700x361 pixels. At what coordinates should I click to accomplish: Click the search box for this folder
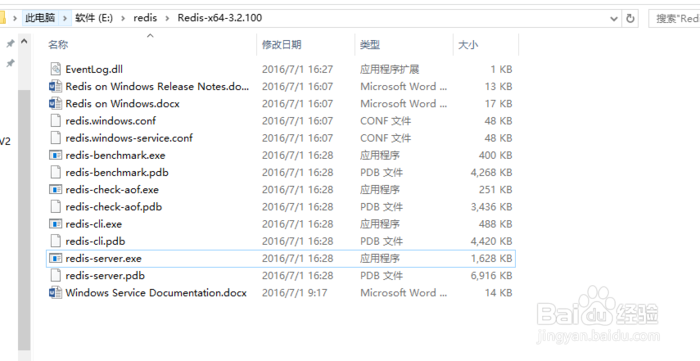tap(674, 18)
